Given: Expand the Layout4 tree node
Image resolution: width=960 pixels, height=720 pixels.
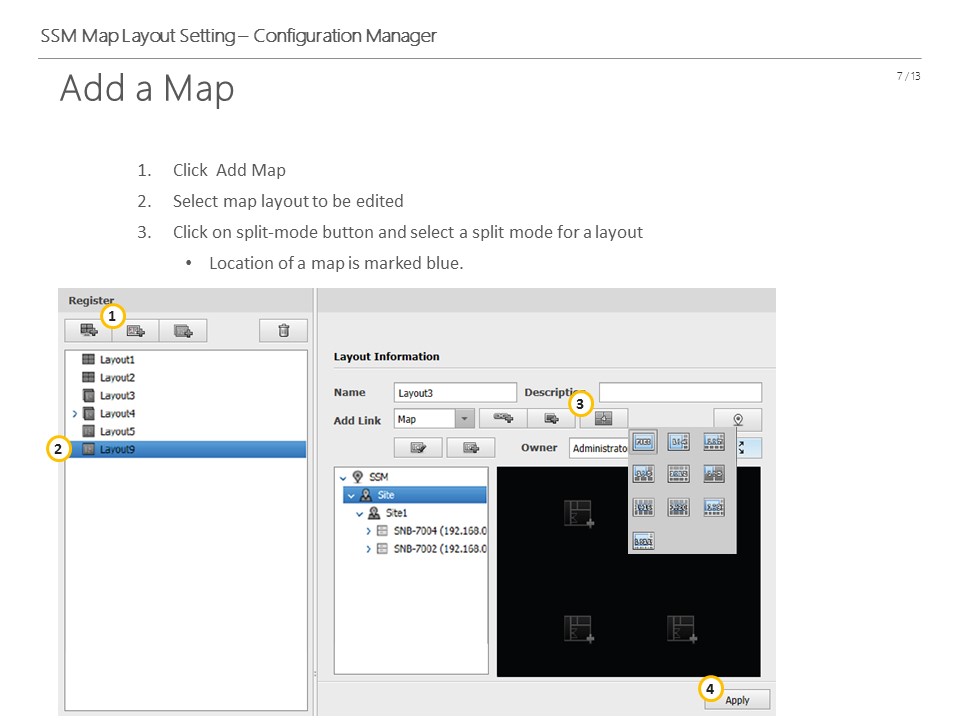Looking at the screenshot, I should pyautogui.click(x=74, y=414).
